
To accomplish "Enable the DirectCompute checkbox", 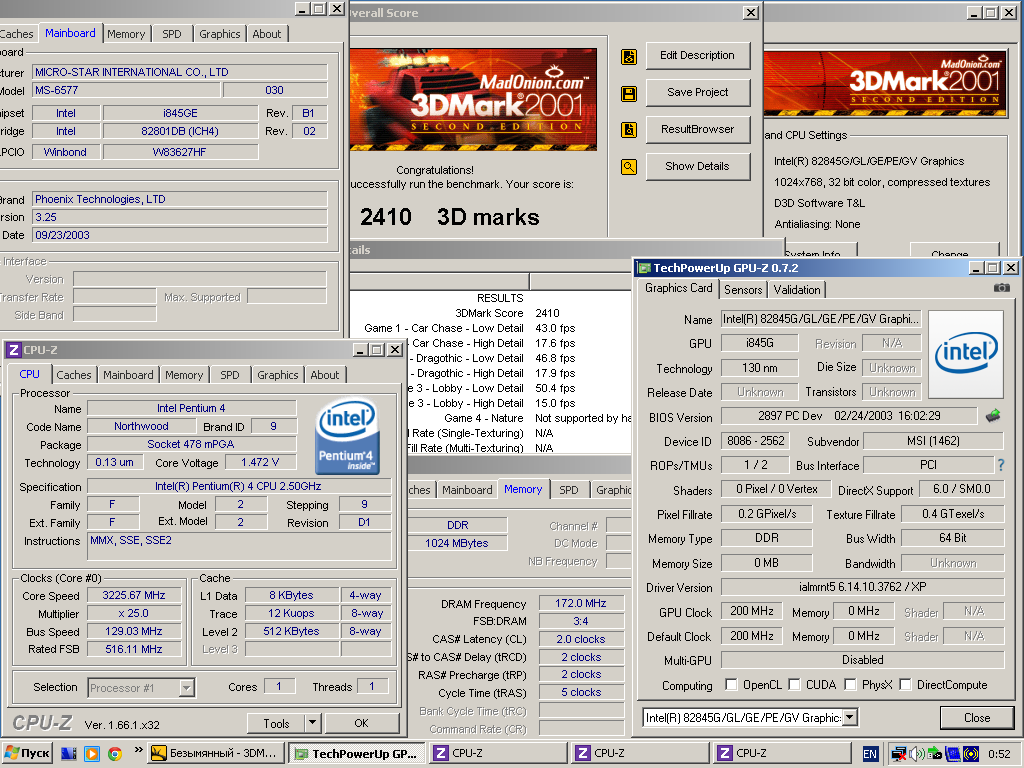I will point(905,684).
